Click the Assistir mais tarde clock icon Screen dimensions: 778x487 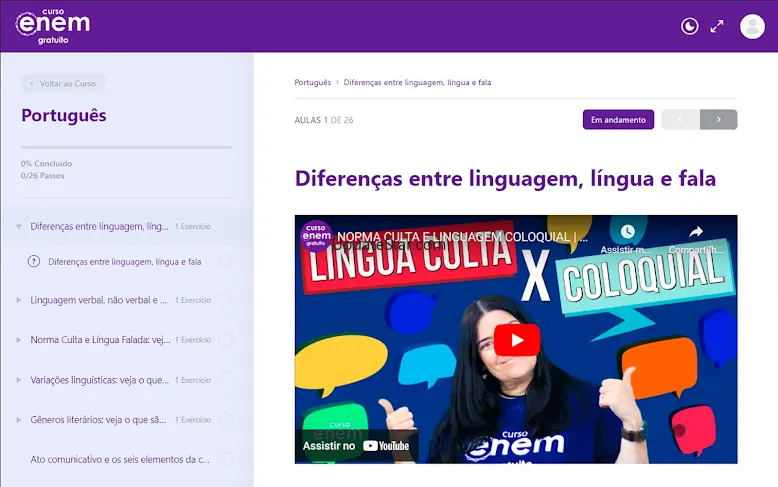coord(628,232)
